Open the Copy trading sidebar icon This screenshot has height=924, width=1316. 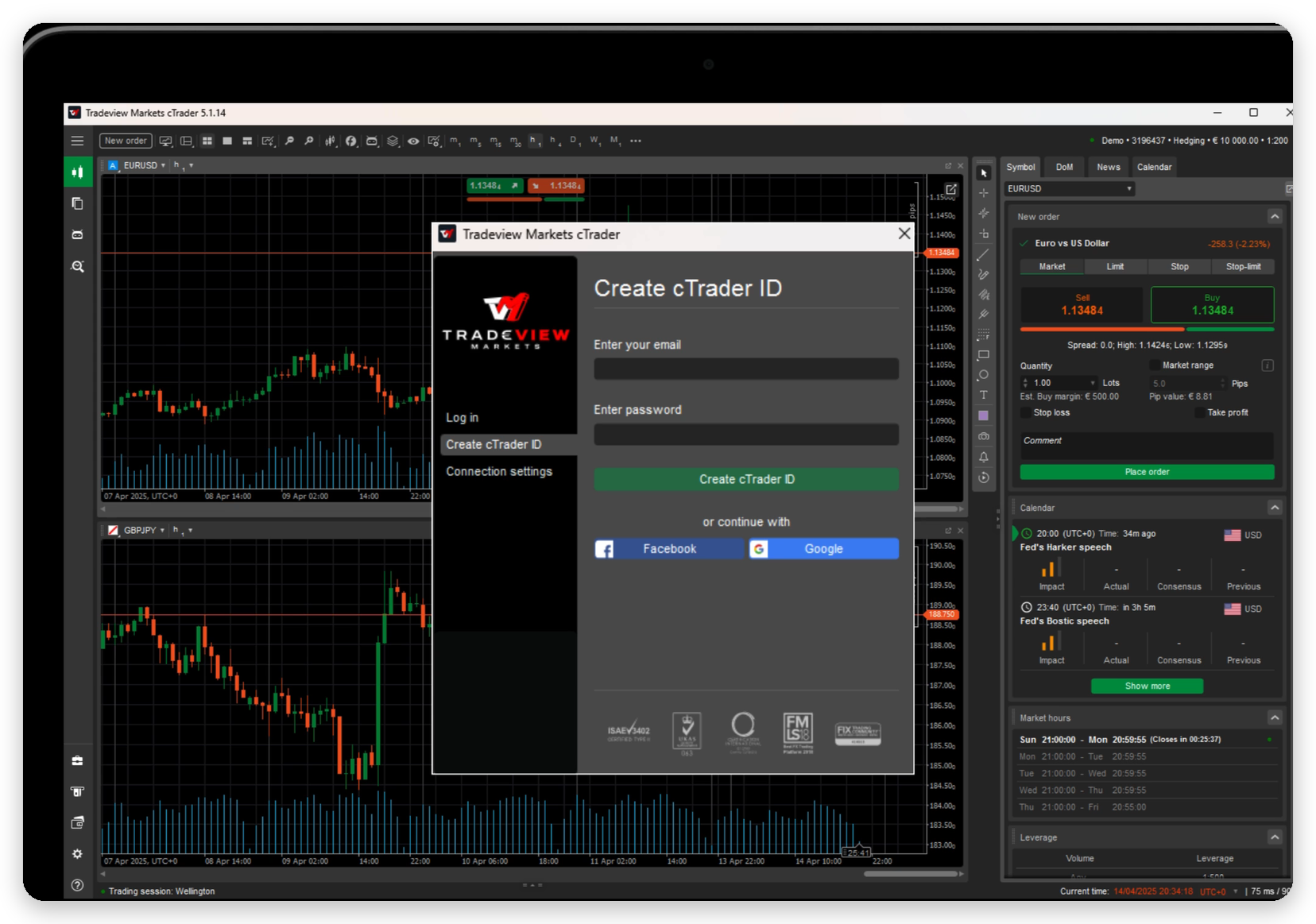pyautogui.click(x=77, y=203)
